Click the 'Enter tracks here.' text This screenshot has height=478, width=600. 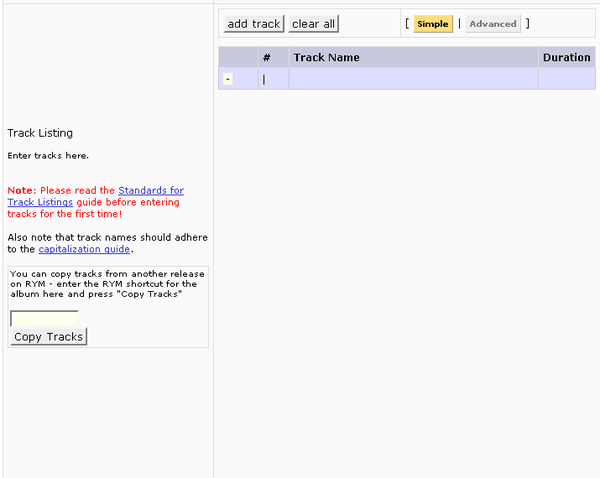point(48,156)
